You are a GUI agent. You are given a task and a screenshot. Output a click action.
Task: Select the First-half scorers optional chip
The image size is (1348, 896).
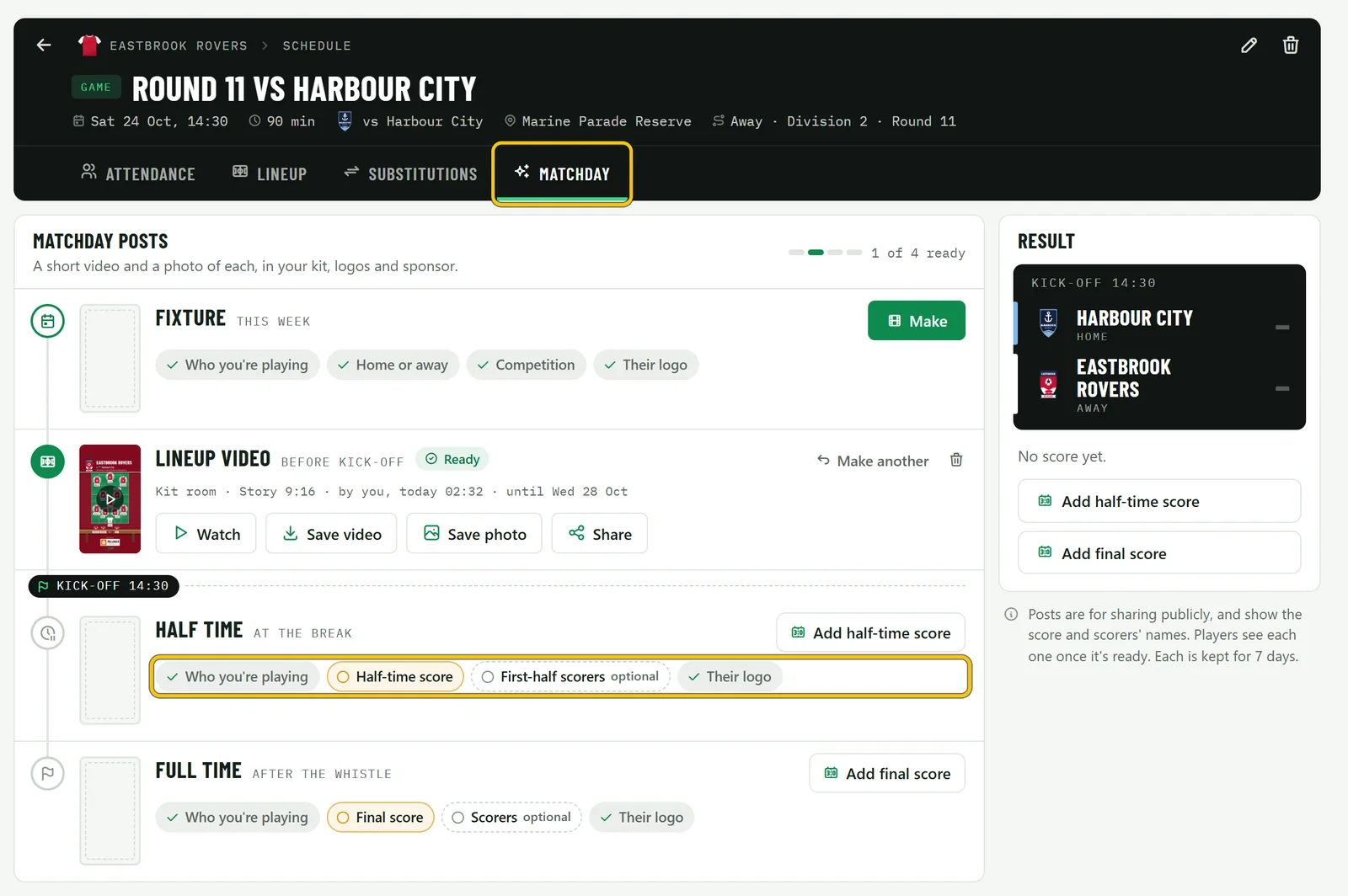point(570,676)
